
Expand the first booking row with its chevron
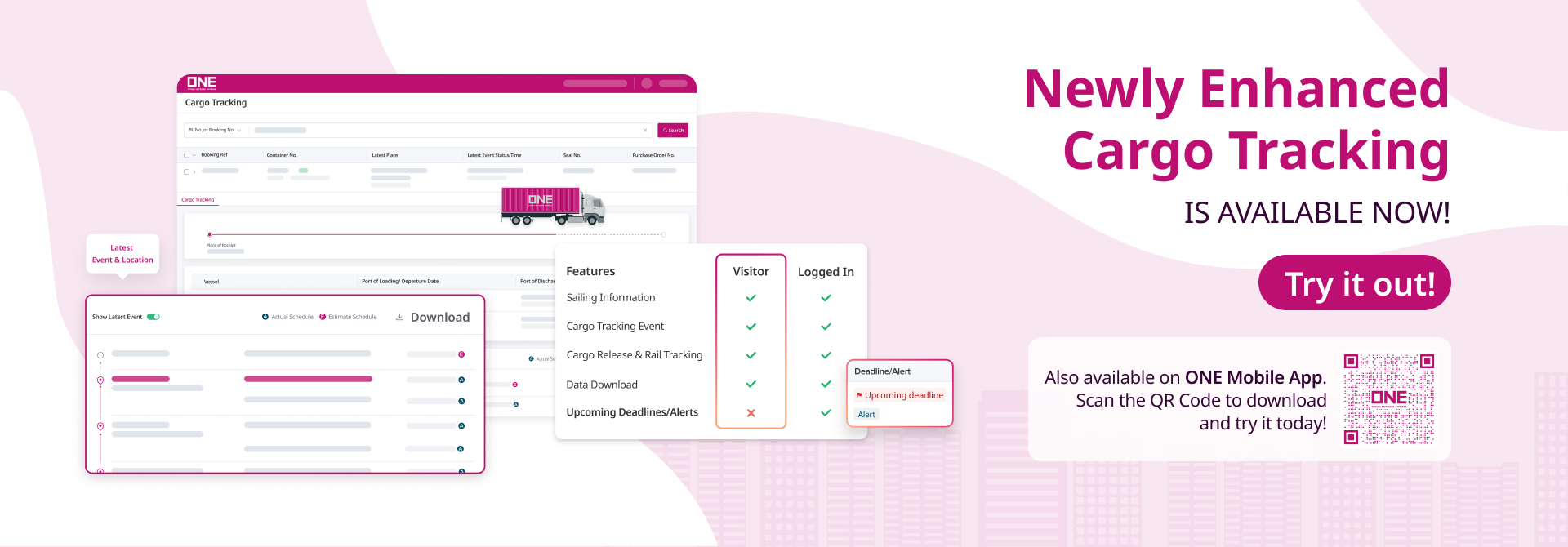coord(194,172)
